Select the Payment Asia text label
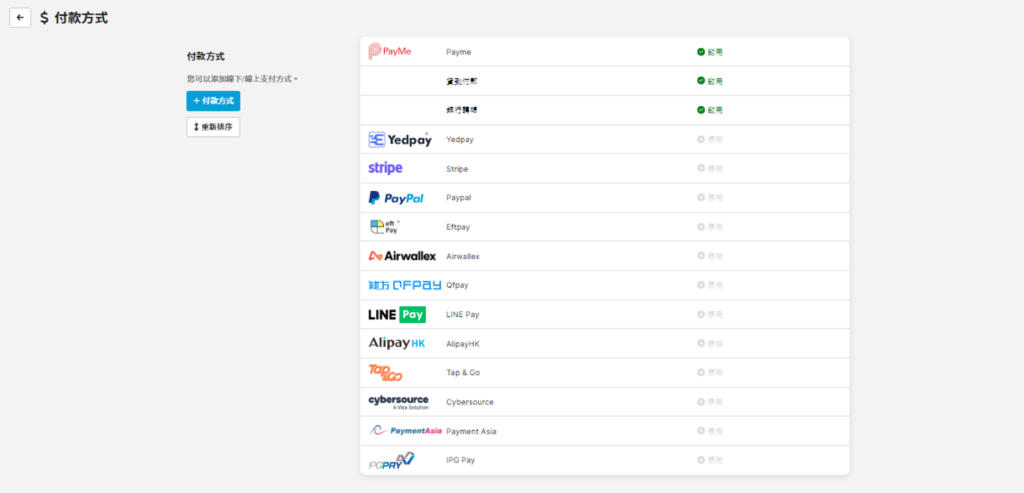The width and height of the screenshot is (1024, 493). pos(471,431)
